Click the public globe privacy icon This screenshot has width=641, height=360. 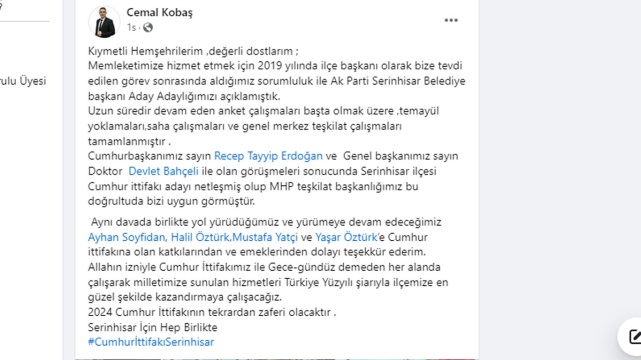point(148,28)
